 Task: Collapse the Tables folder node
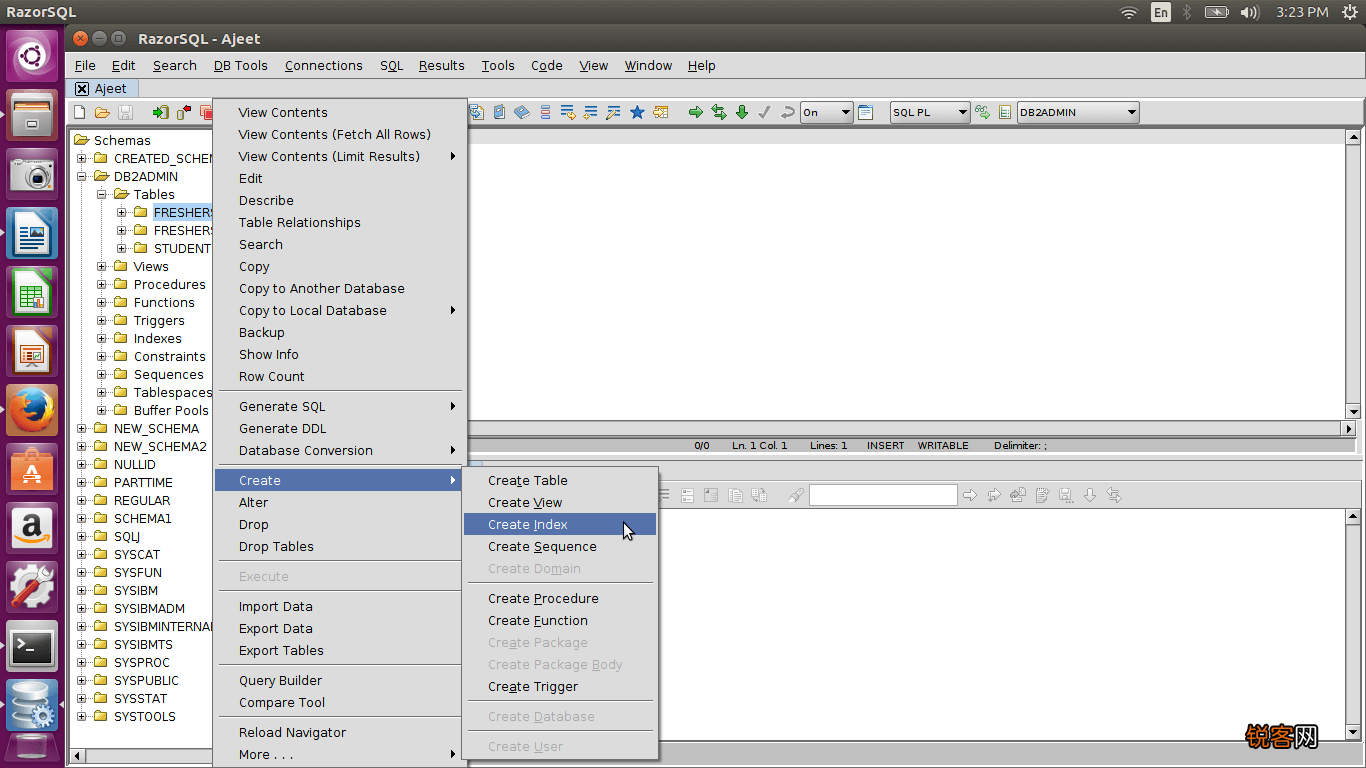[x=102, y=195]
